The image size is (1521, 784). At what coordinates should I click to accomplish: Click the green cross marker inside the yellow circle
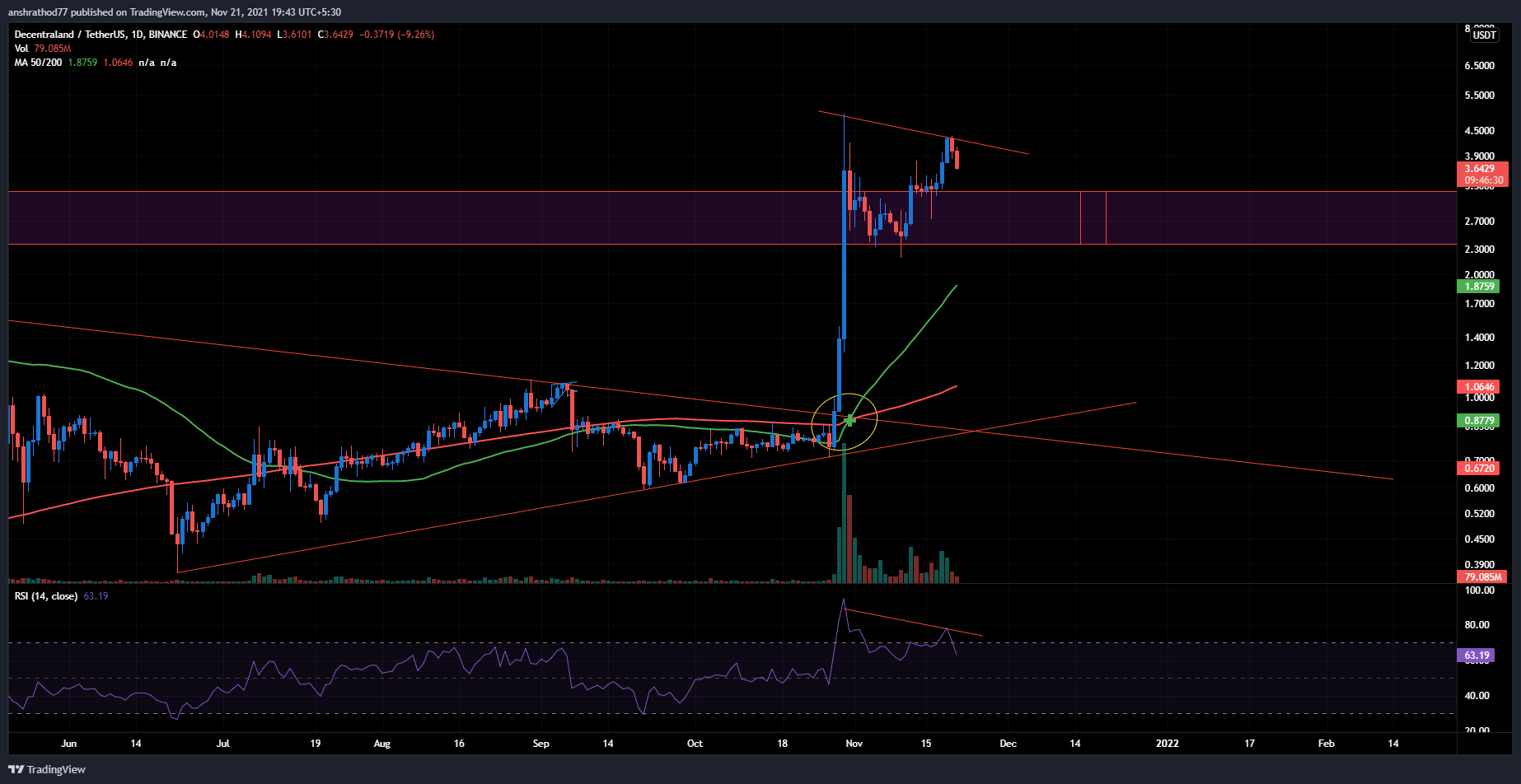click(849, 420)
